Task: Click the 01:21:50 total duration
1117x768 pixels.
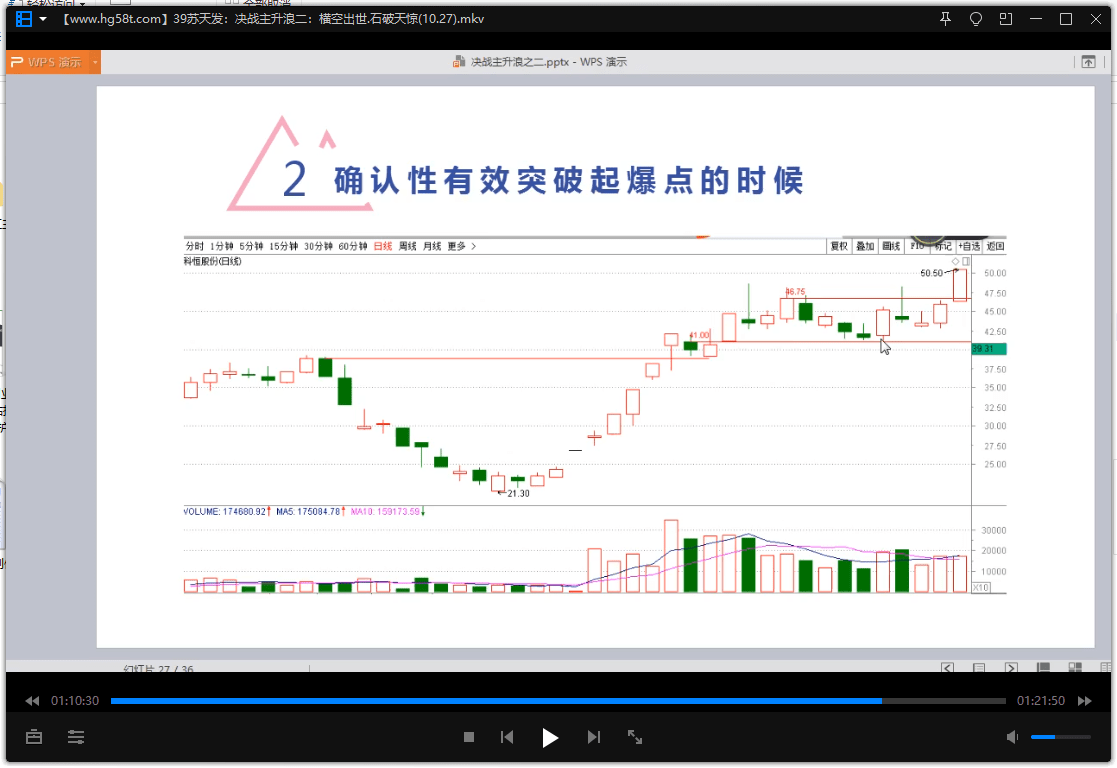Action: tap(1041, 701)
